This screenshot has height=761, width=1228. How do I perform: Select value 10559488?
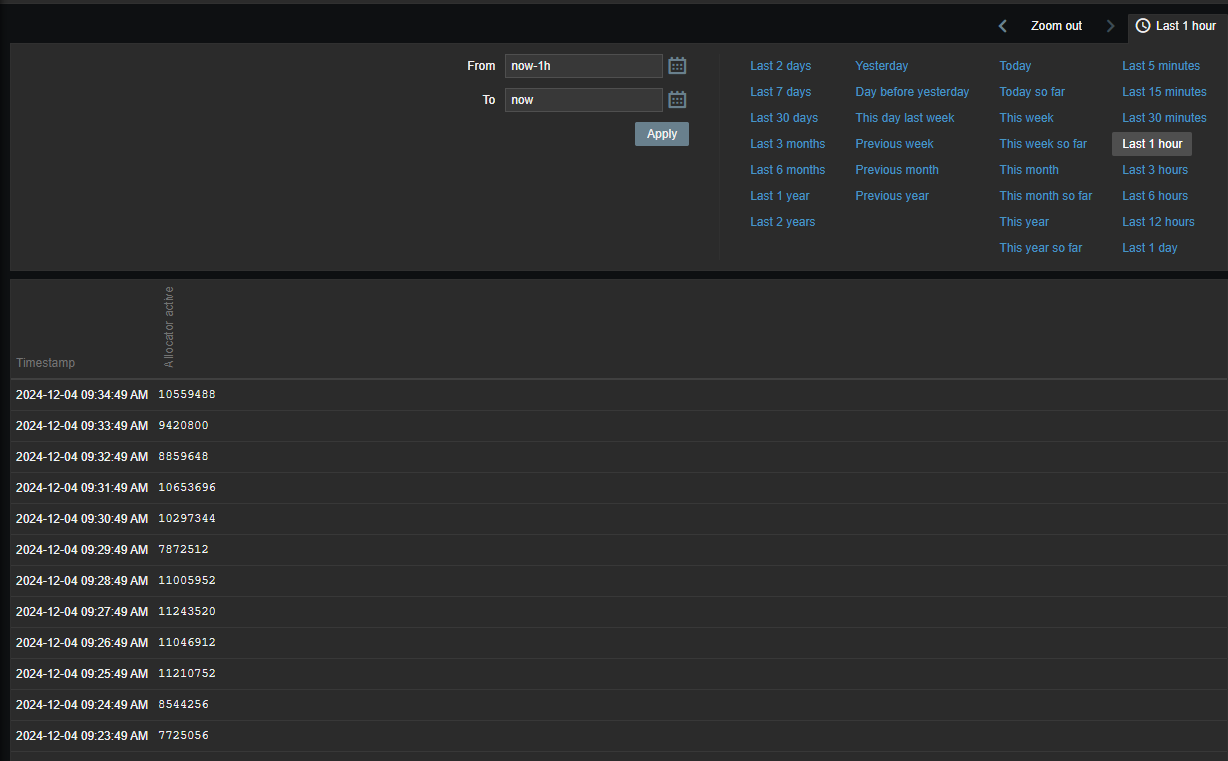point(187,395)
